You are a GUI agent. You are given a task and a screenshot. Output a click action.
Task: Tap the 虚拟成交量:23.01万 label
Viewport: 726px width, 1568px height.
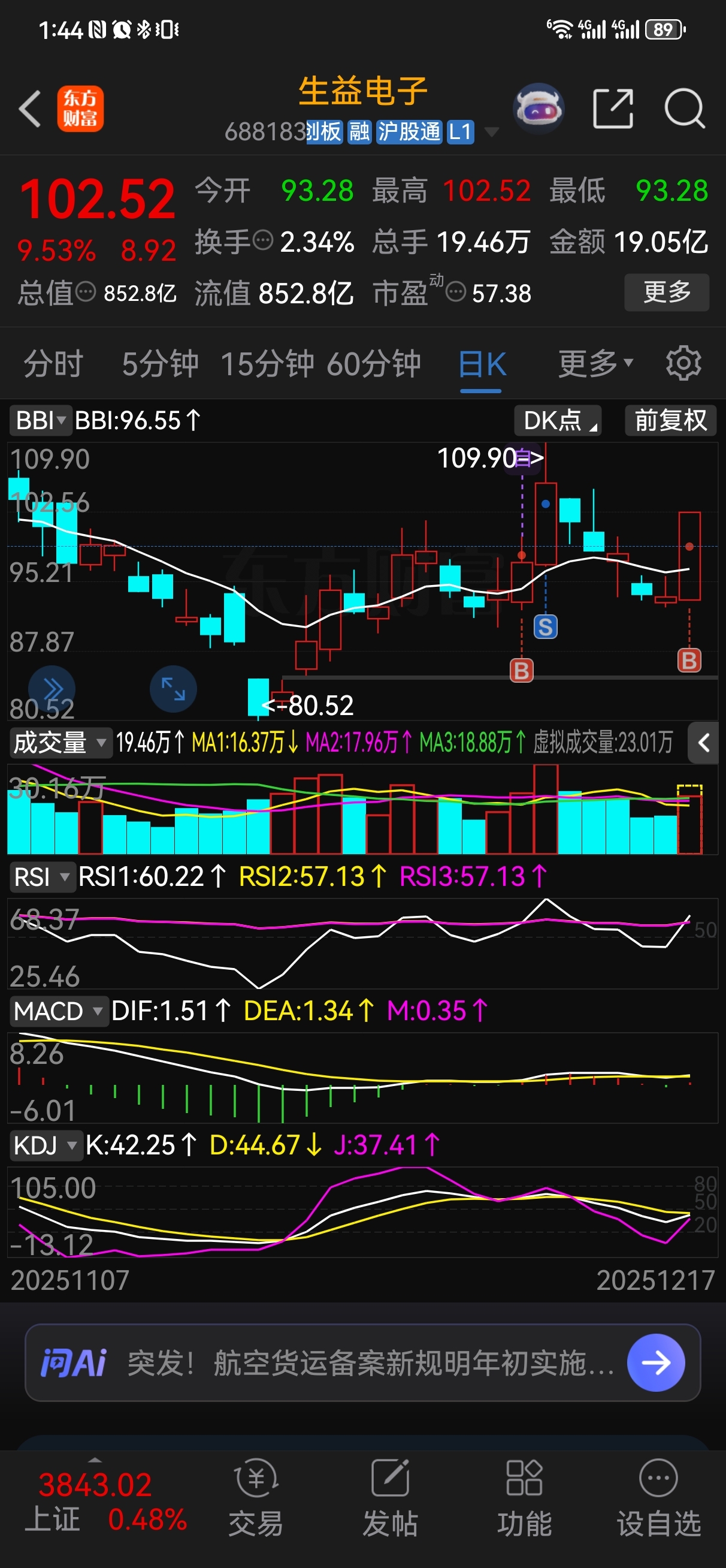(x=603, y=743)
